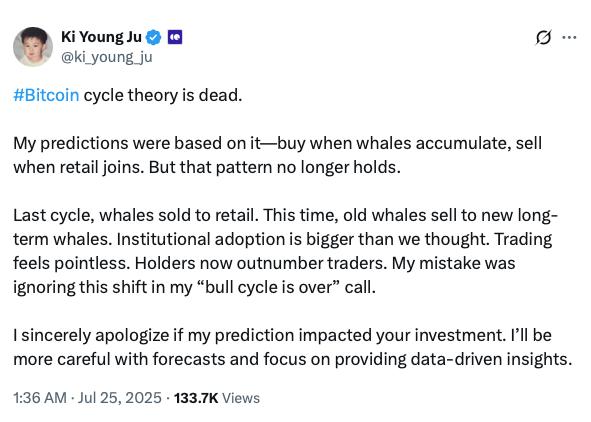The height and width of the screenshot is (422, 591).
Task: Open the purple affiliate badge beside the name
Action: tap(175, 37)
